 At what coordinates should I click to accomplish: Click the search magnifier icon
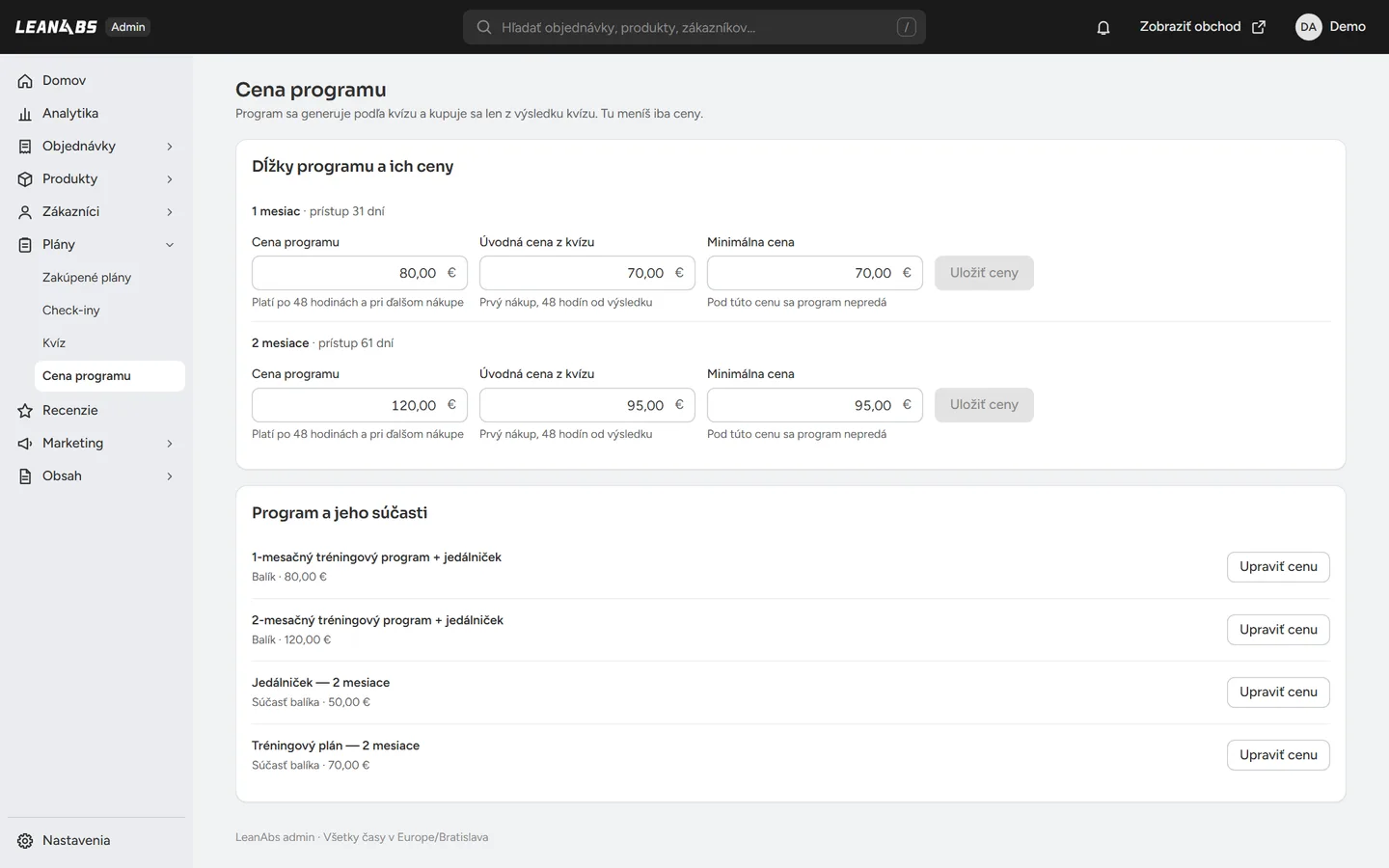click(484, 27)
